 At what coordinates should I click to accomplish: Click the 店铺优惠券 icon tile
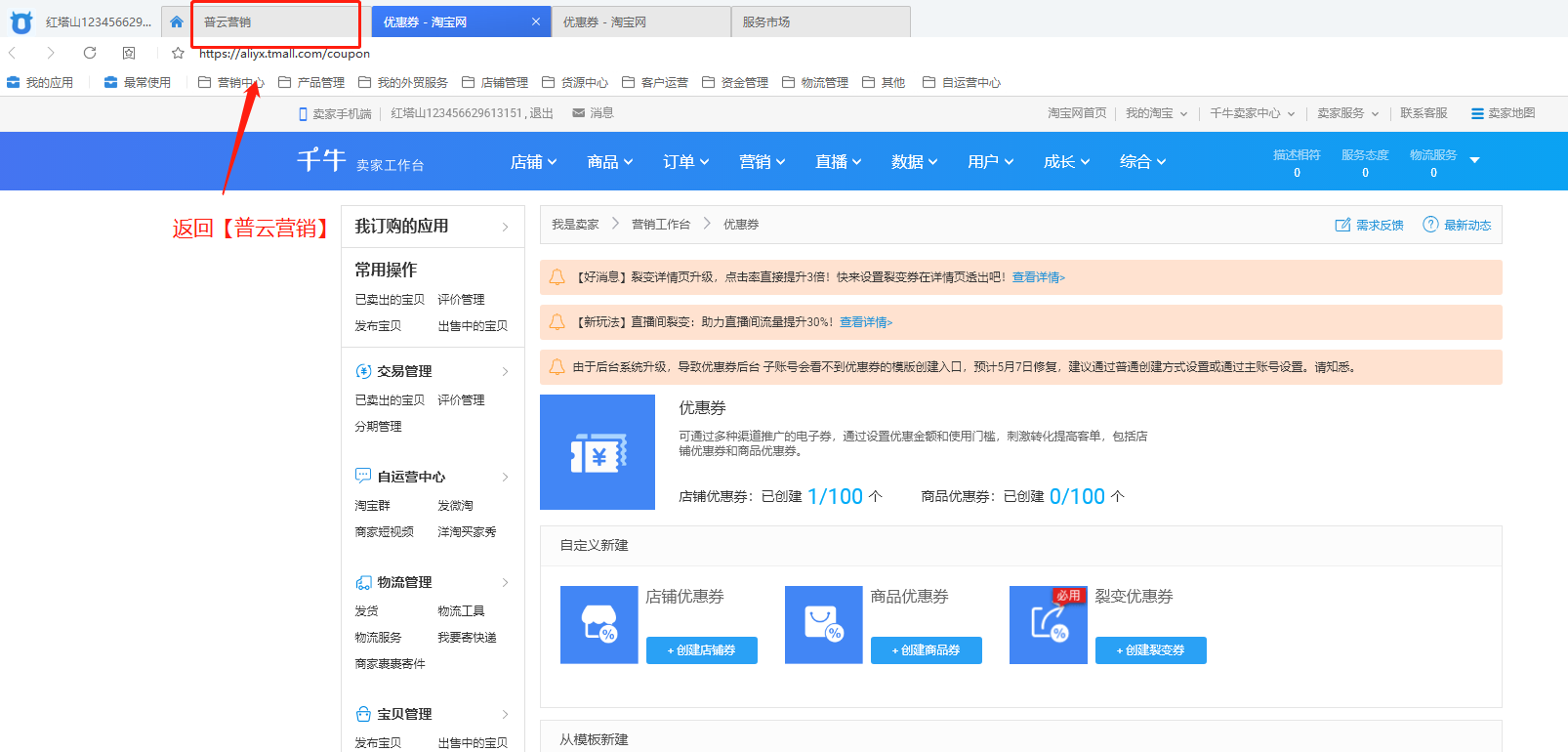(x=599, y=625)
